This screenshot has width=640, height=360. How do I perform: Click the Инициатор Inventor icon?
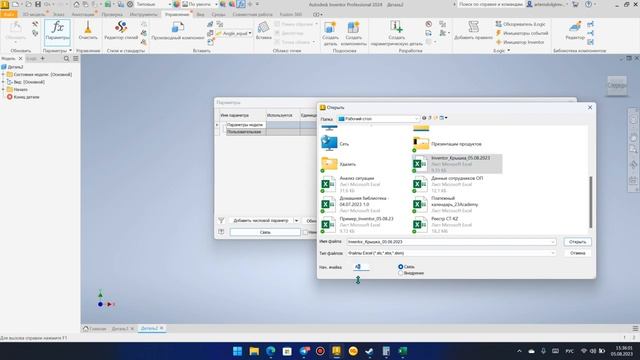498,42
